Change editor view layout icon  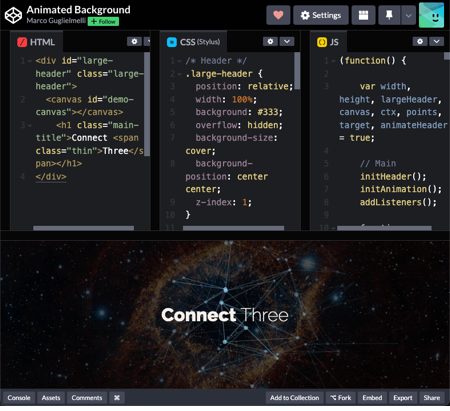tap(363, 15)
